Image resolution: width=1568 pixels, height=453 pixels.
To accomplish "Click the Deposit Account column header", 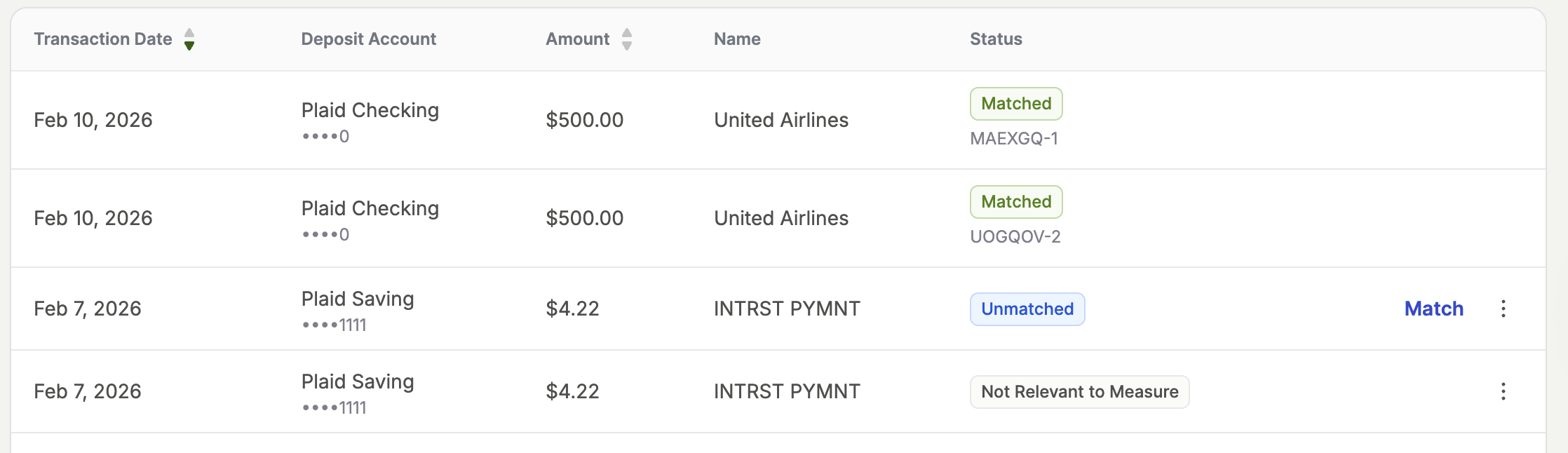I will coord(368,39).
